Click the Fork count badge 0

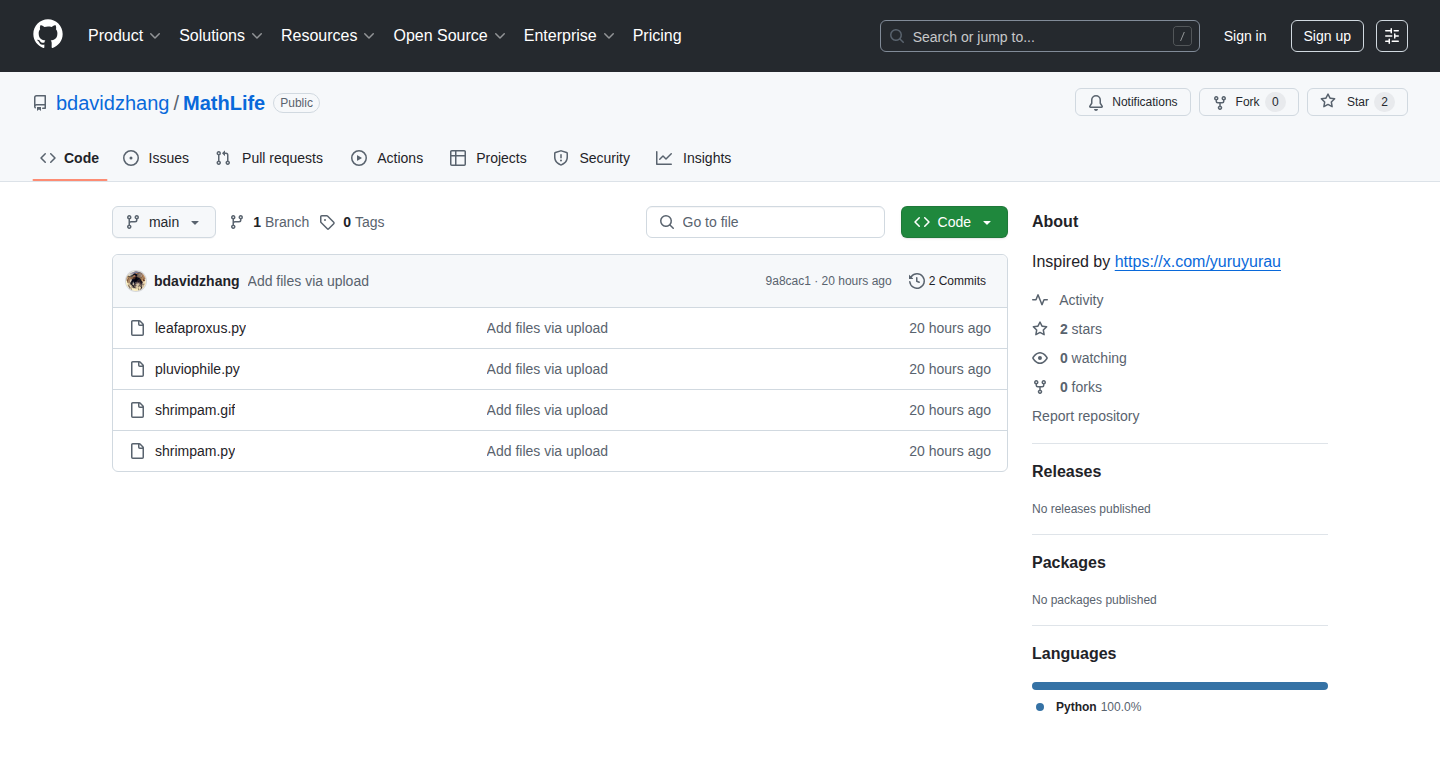1275,102
